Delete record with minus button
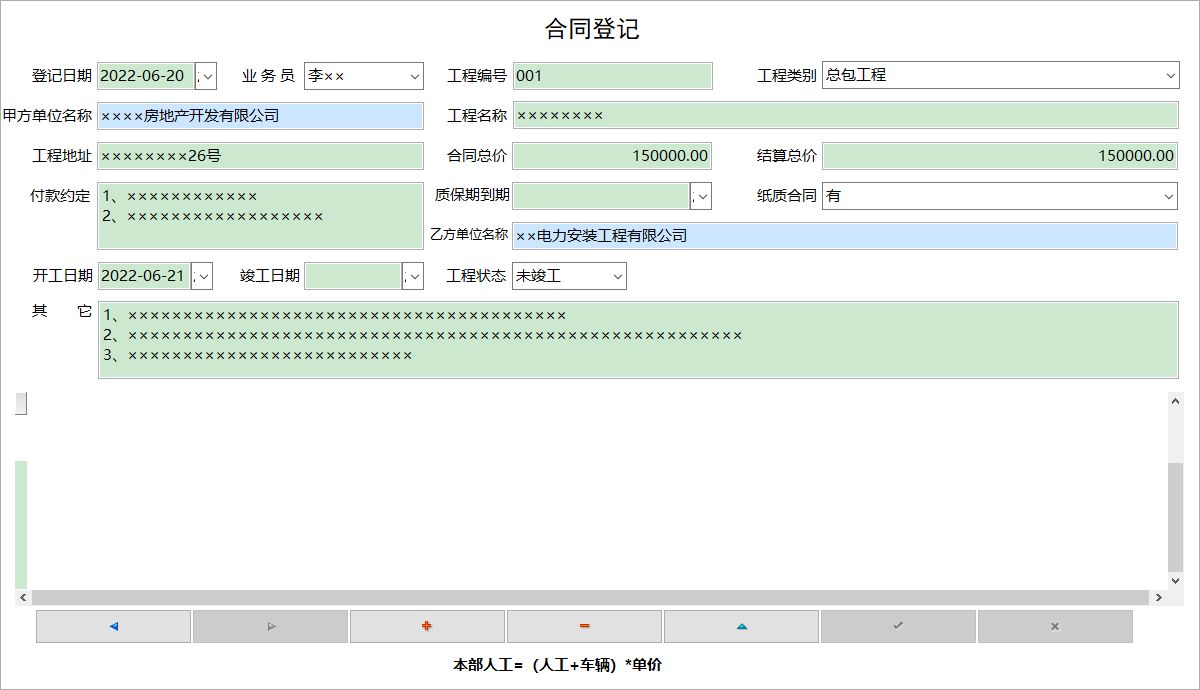 click(584, 626)
